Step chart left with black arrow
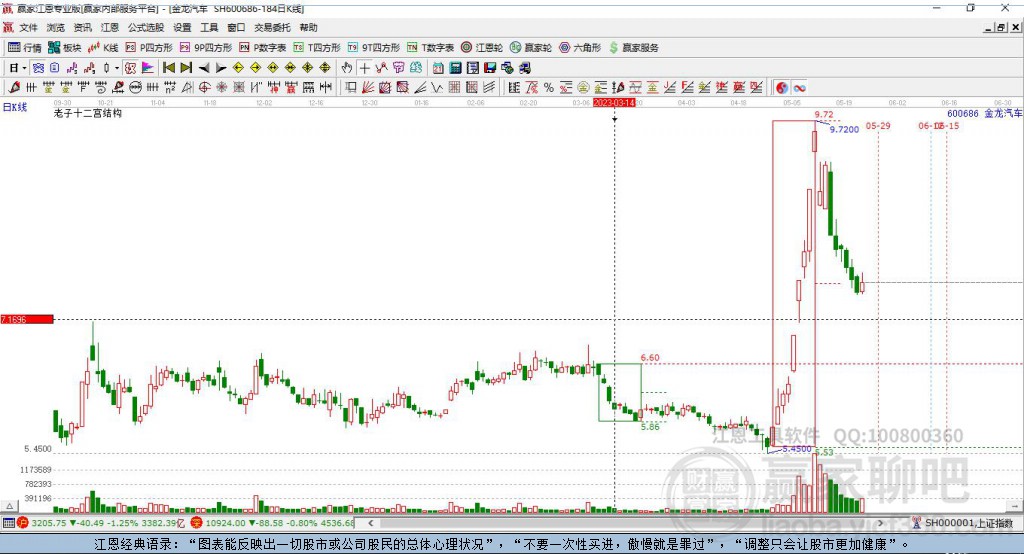This screenshot has width=1024, height=554. click(x=204, y=68)
